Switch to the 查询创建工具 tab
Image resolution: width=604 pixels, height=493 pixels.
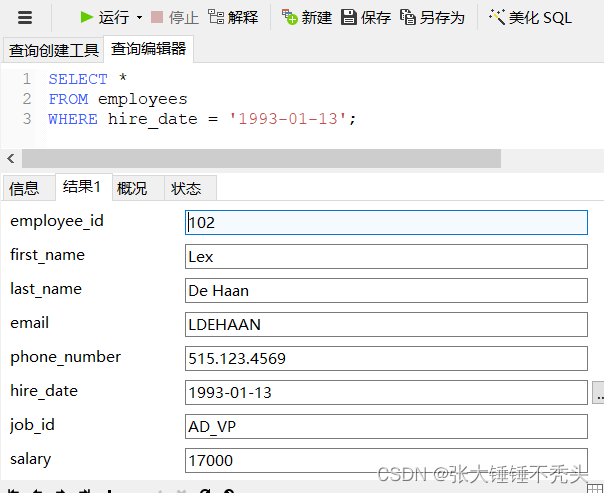point(54,50)
